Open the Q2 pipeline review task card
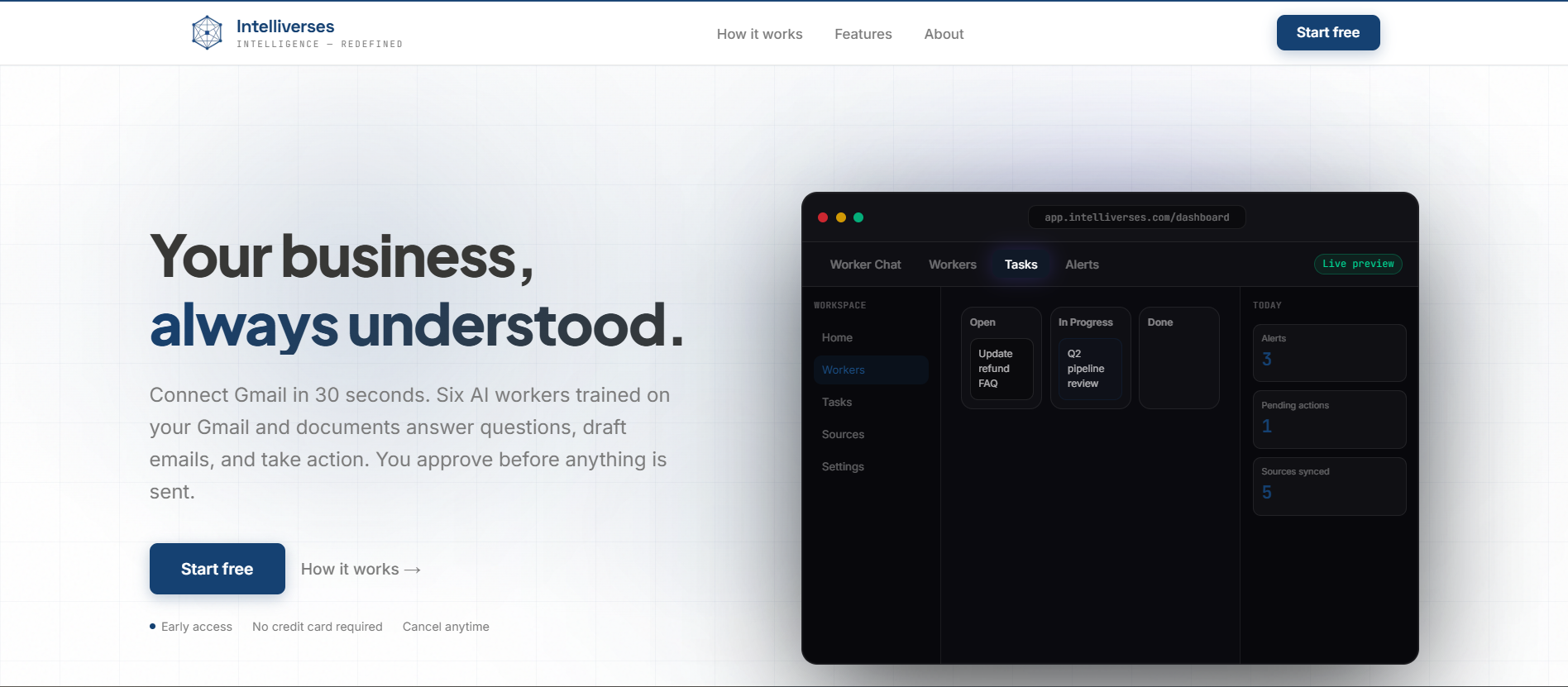 (x=1090, y=369)
